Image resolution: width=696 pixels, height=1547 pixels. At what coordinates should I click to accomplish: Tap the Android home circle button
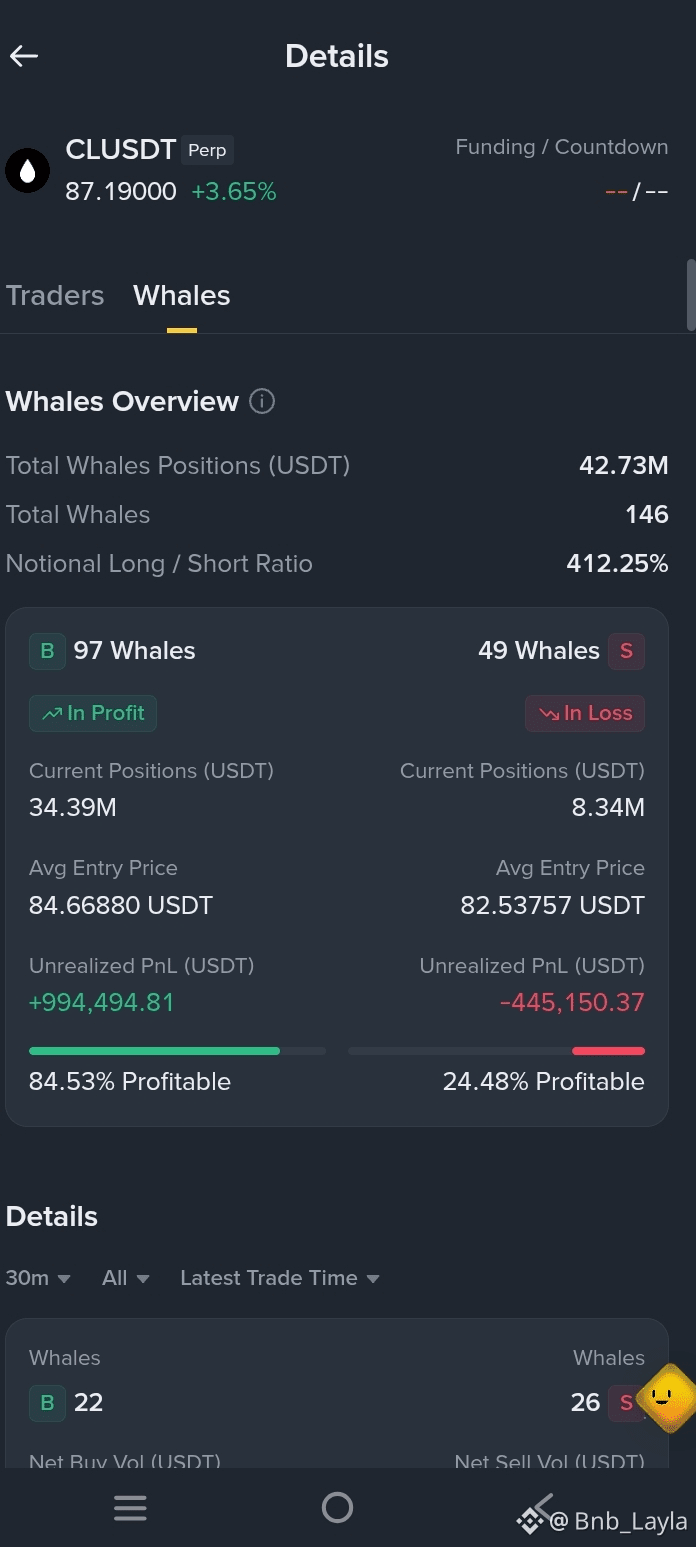coord(337,1507)
